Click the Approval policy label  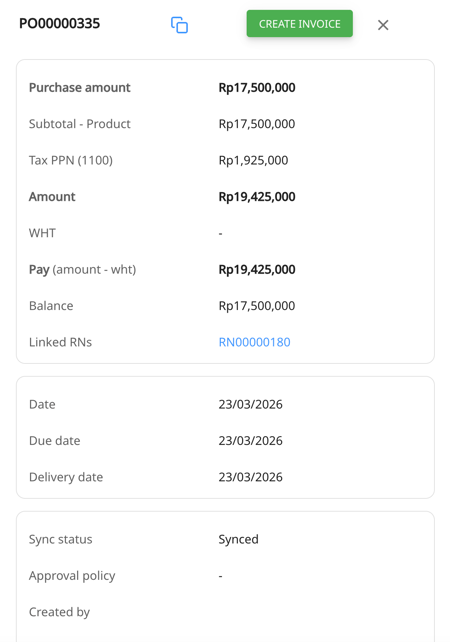coord(72,576)
